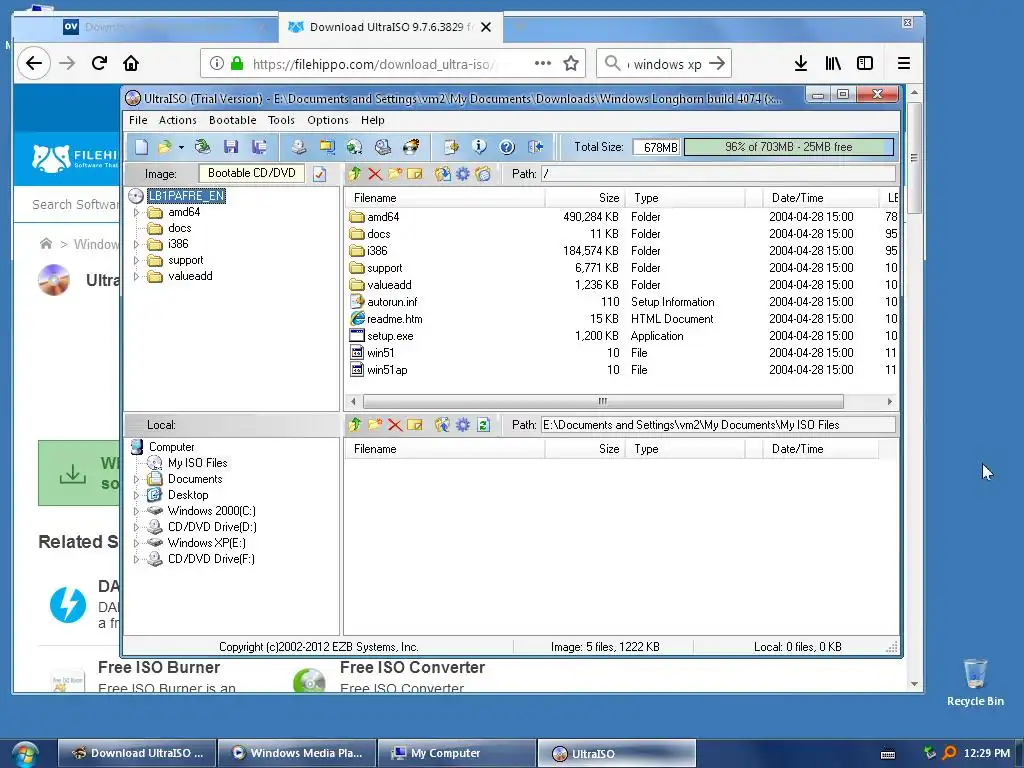1024x768 pixels.
Task: Expand the Documents node in Local tree
Action: click(x=136, y=479)
